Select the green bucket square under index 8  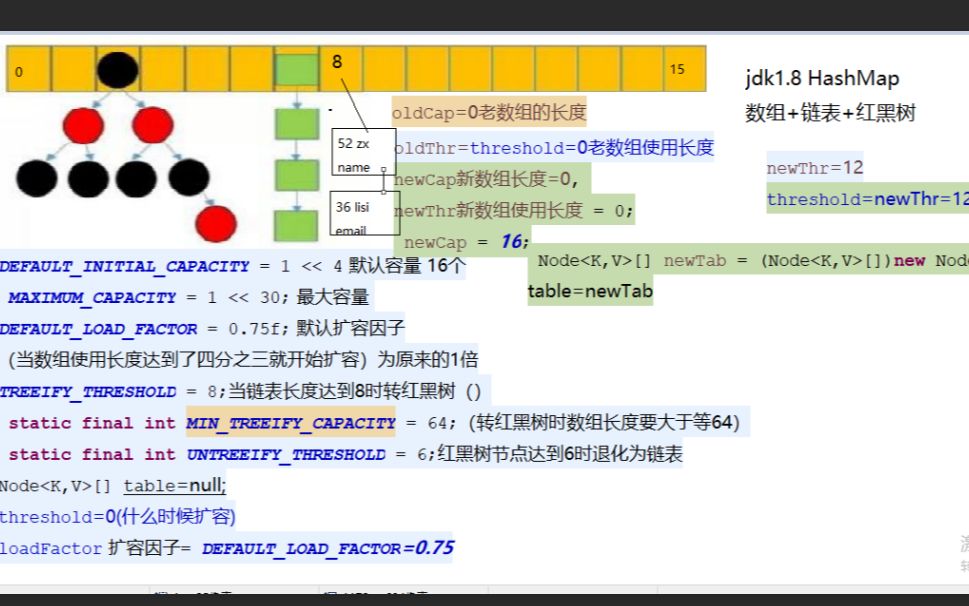point(296,70)
